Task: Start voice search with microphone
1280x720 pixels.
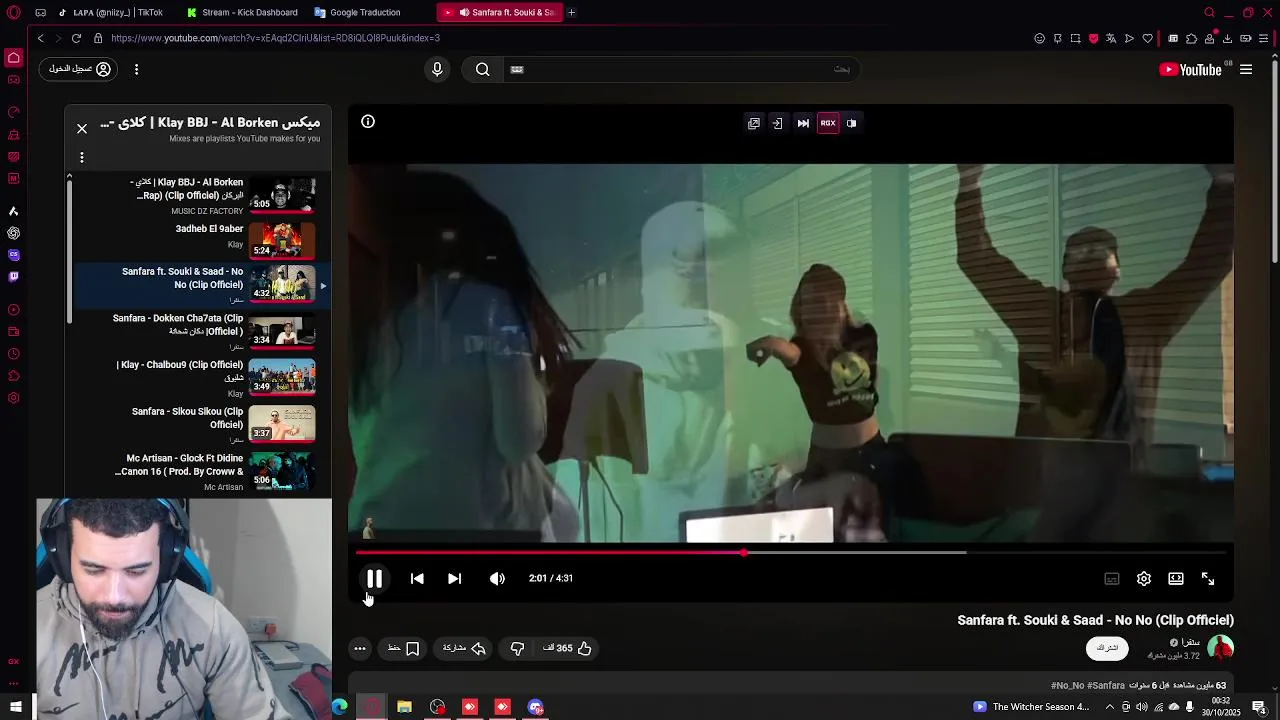Action: (437, 69)
